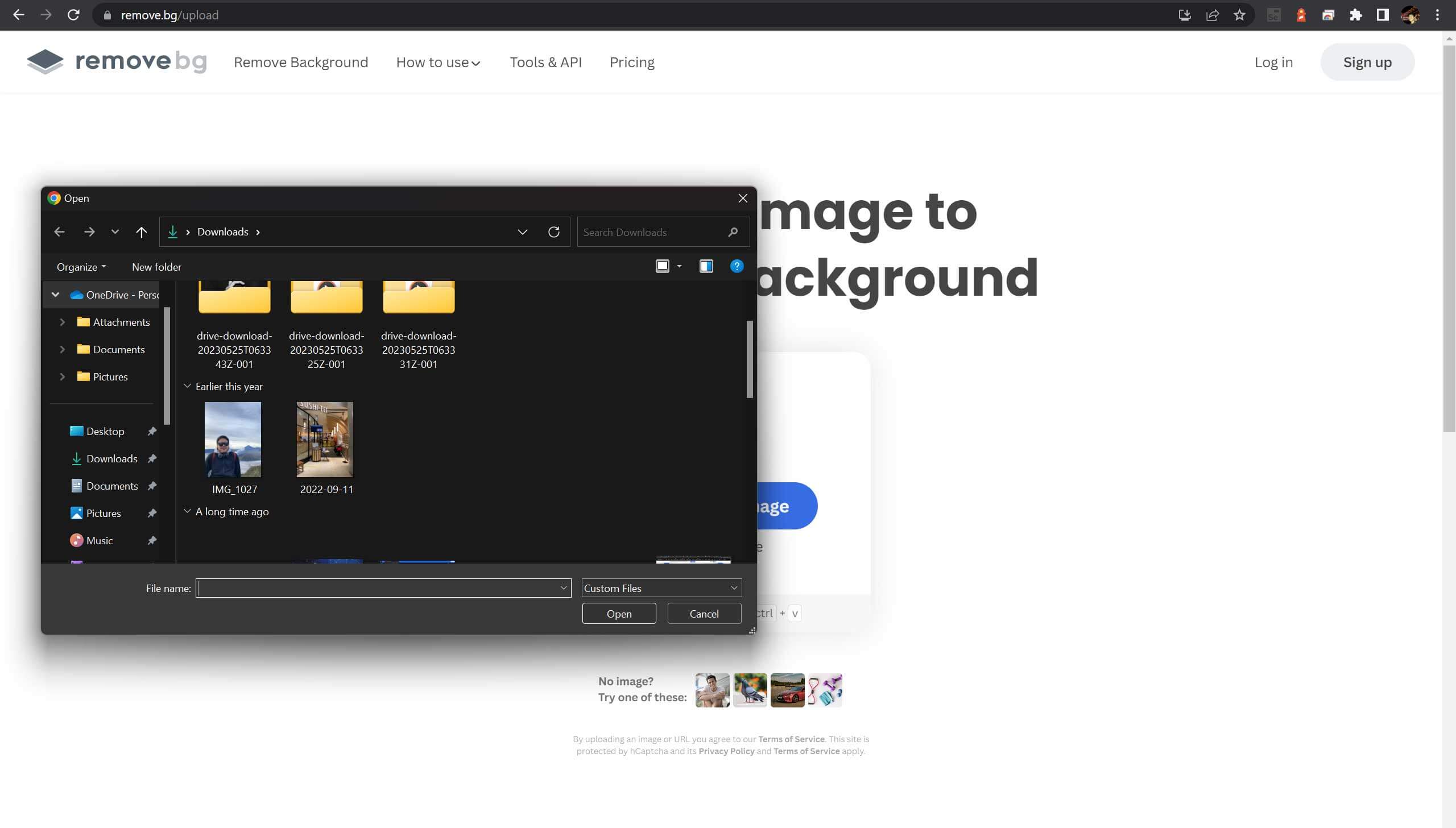Click the remove.bg logo icon
Viewport: 1456px width, 828px height.
click(45, 62)
